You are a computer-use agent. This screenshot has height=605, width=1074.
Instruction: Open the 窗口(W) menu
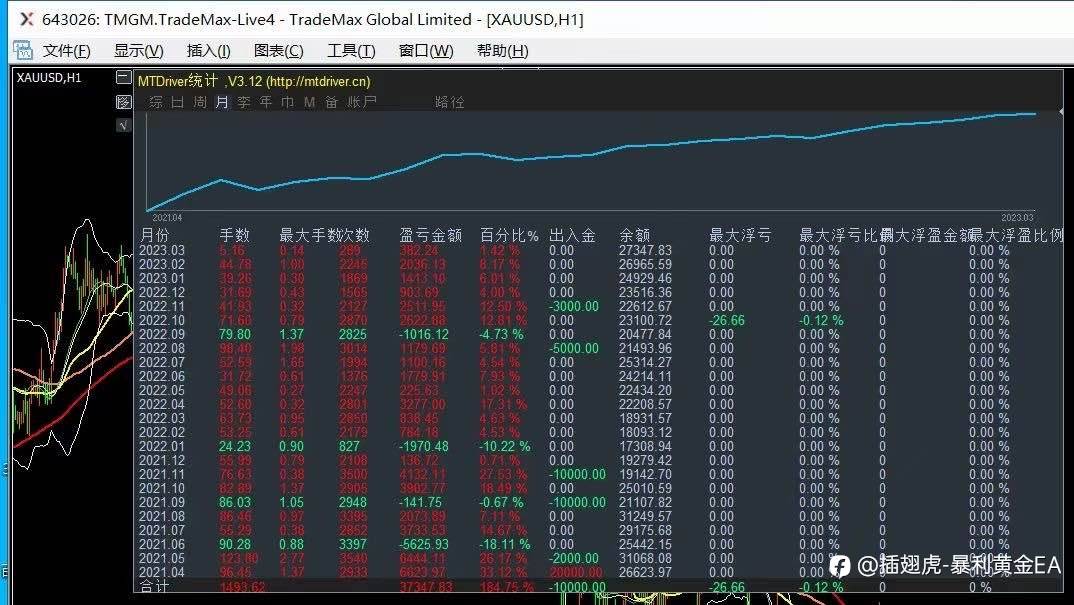click(425, 51)
